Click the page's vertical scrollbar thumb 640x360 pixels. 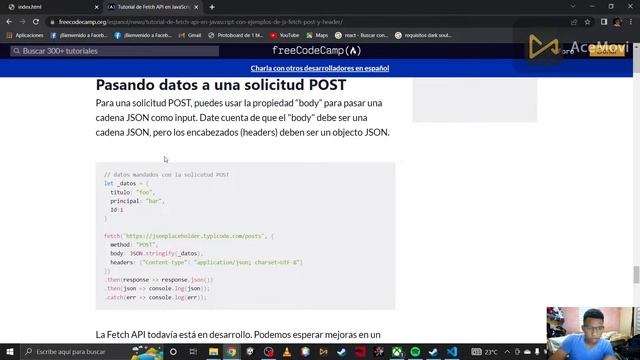[636, 274]
